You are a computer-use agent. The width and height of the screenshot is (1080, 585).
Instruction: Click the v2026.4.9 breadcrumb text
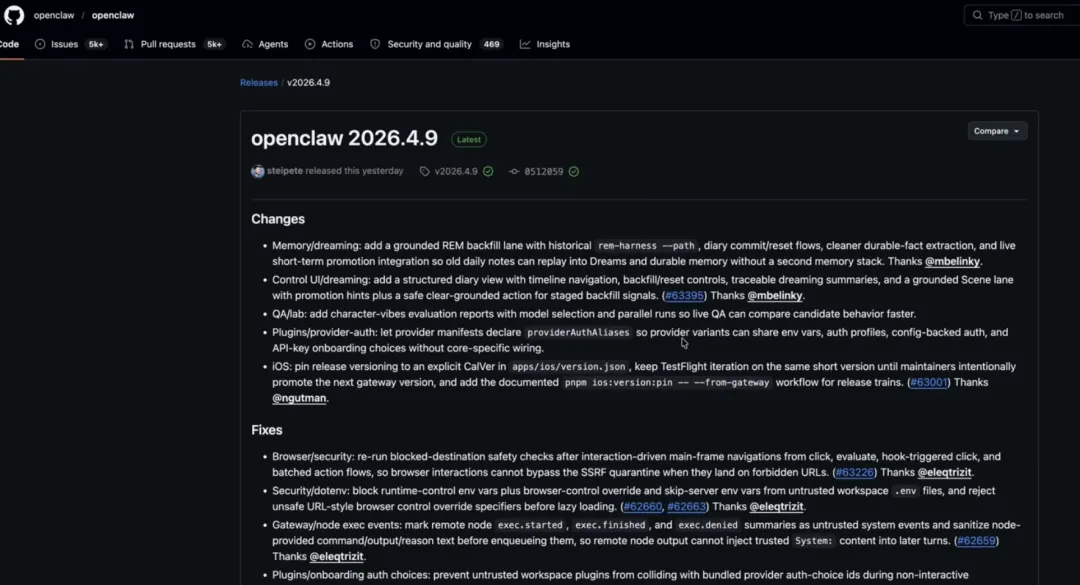click(309, 83)
